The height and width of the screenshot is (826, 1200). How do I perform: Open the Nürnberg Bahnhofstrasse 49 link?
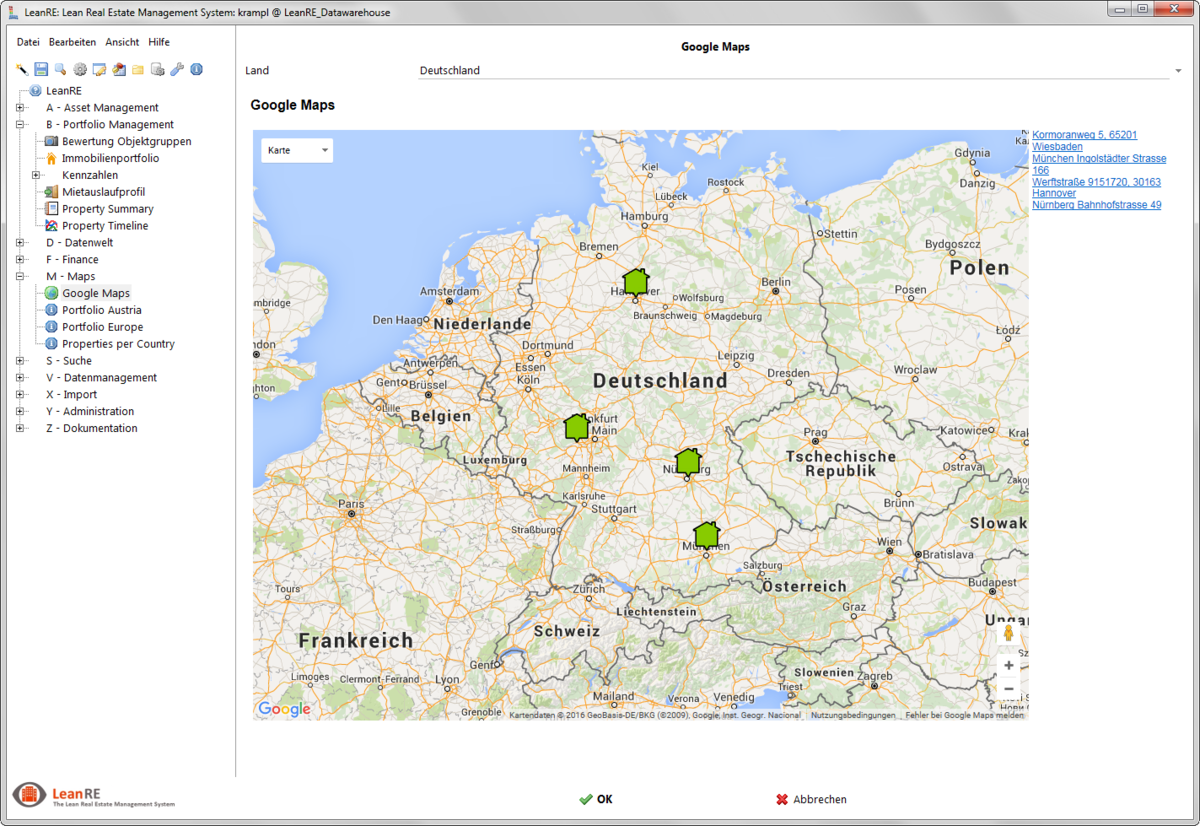coord(1096,205)
